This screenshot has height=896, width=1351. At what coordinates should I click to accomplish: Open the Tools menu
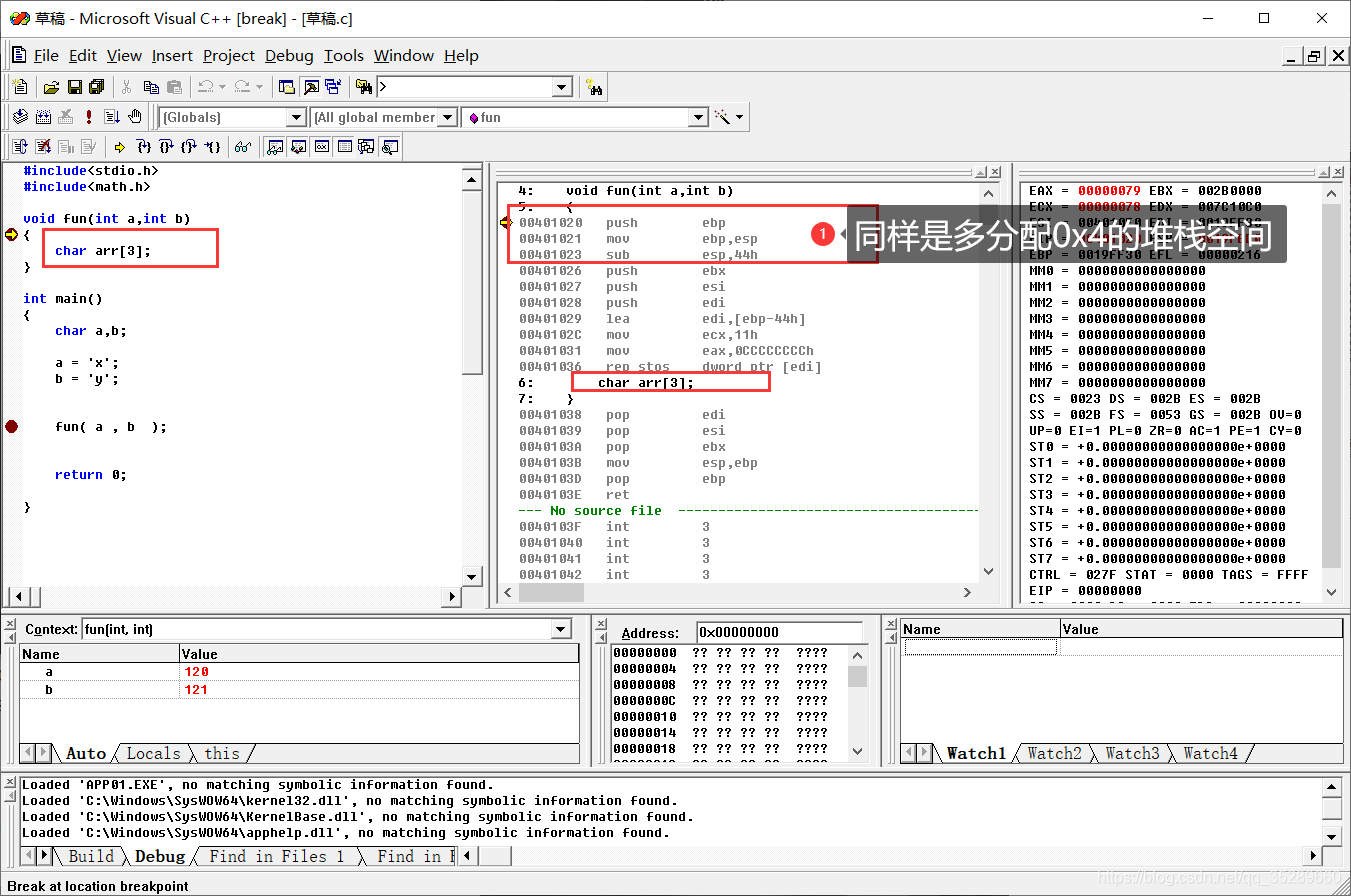click(344, 55)
